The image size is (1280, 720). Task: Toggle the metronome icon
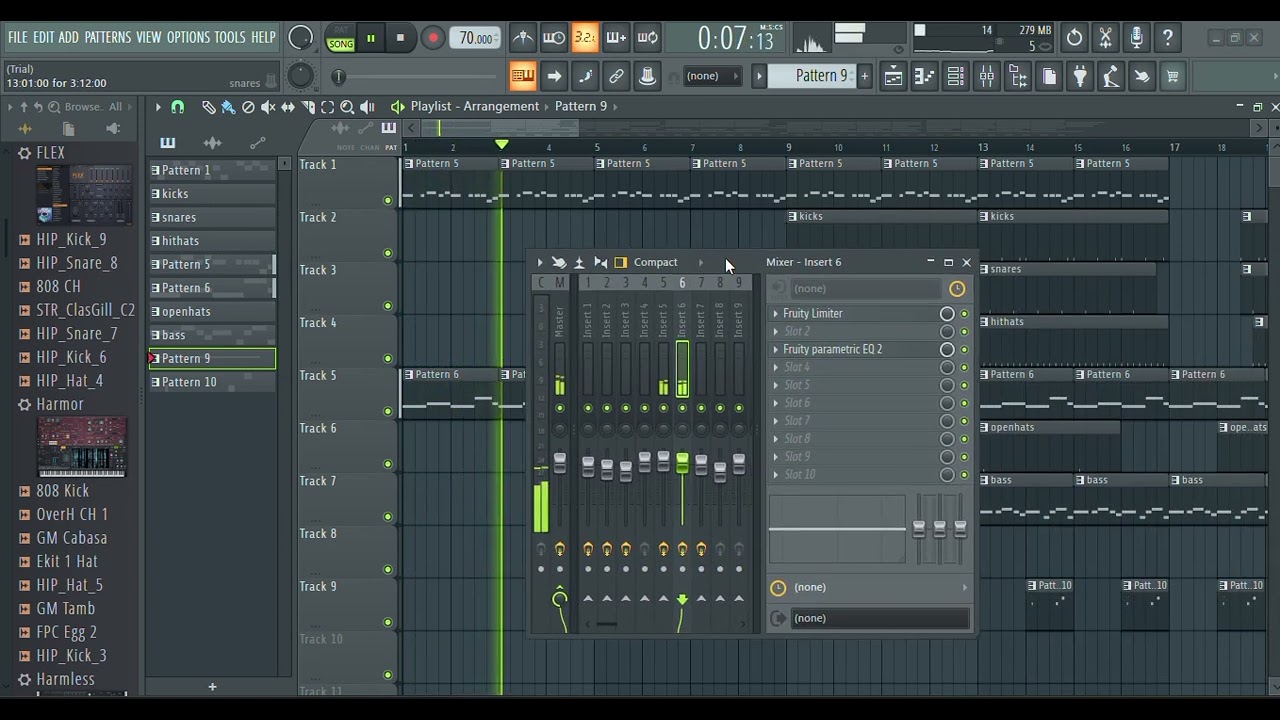(x=522, y=38)
